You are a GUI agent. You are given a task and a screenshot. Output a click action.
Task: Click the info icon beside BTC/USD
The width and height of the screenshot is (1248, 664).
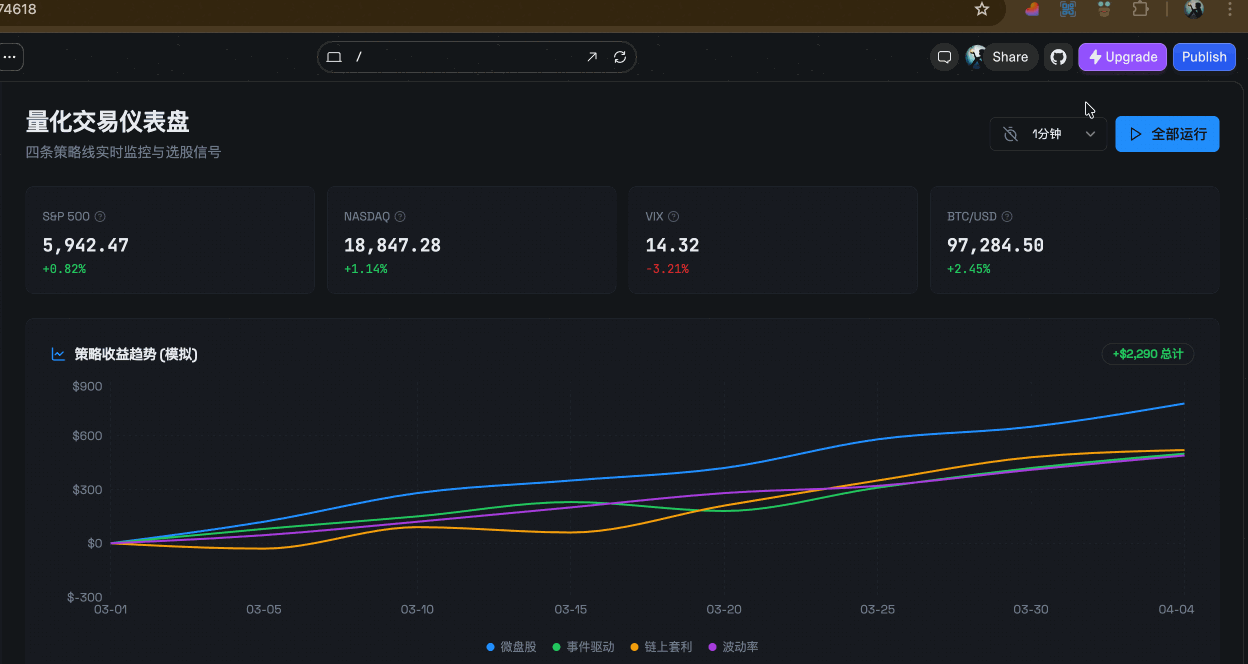1007,216
